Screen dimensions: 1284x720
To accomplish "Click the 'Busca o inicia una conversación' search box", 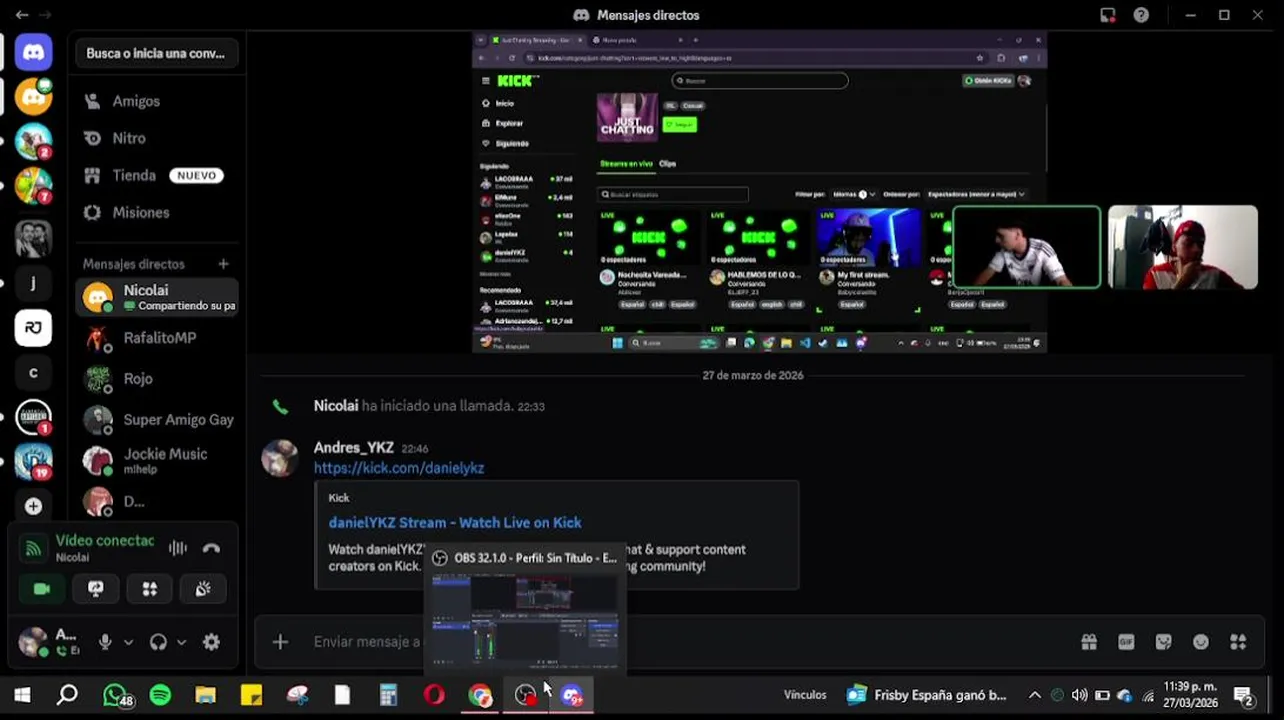I will 156,53.
